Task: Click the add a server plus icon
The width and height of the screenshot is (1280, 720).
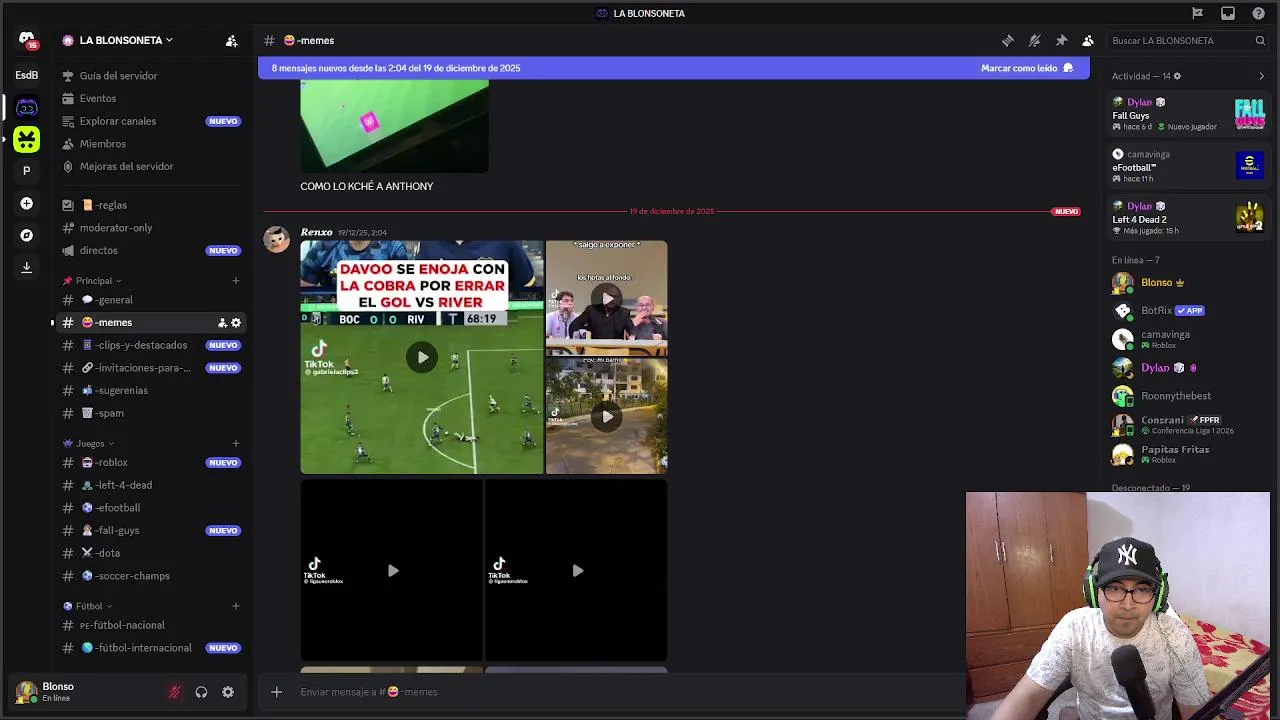Action: point(27,203)
